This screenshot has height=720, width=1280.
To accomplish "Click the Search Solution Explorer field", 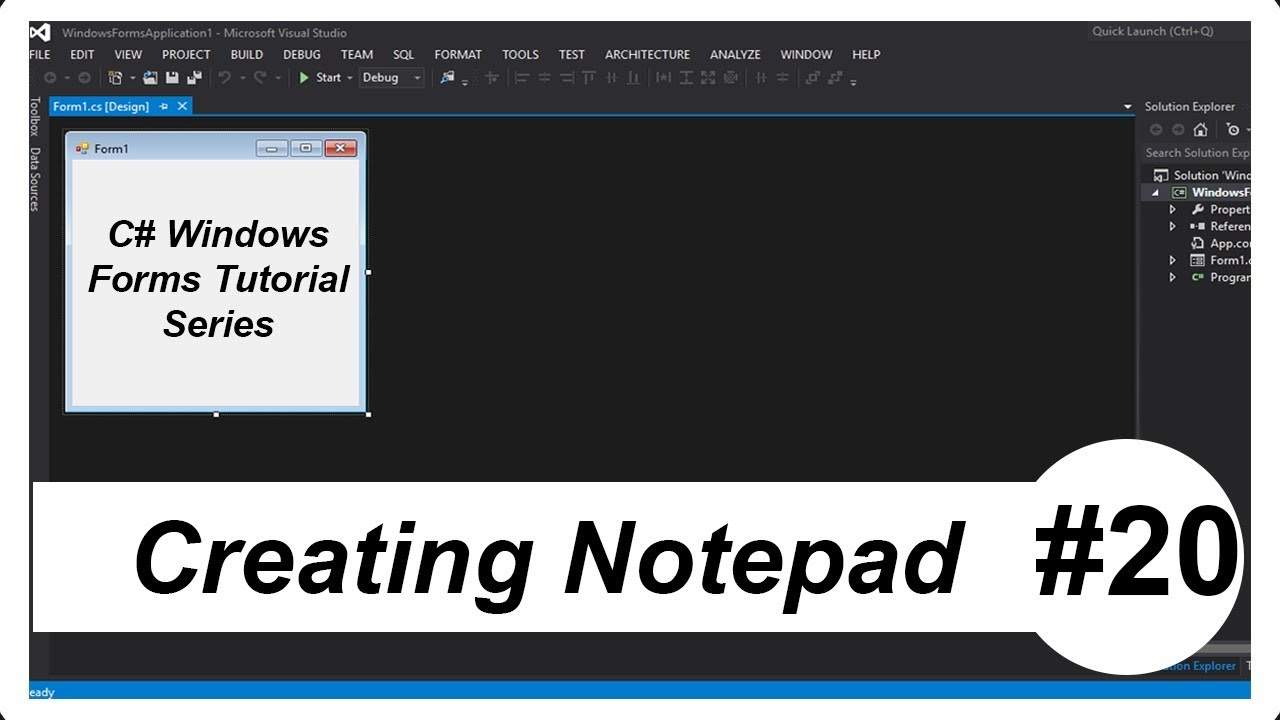I will [x=1197, y=153].
